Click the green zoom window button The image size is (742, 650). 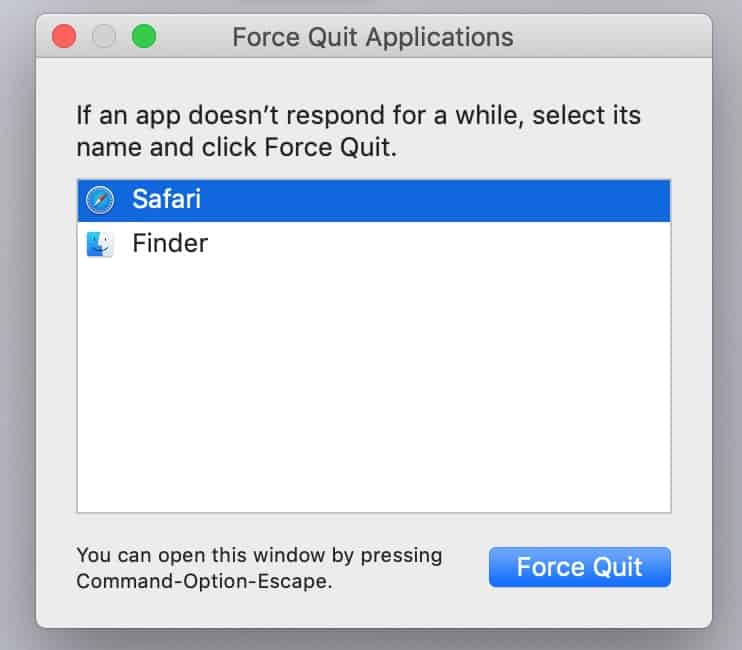click(144, 36)
